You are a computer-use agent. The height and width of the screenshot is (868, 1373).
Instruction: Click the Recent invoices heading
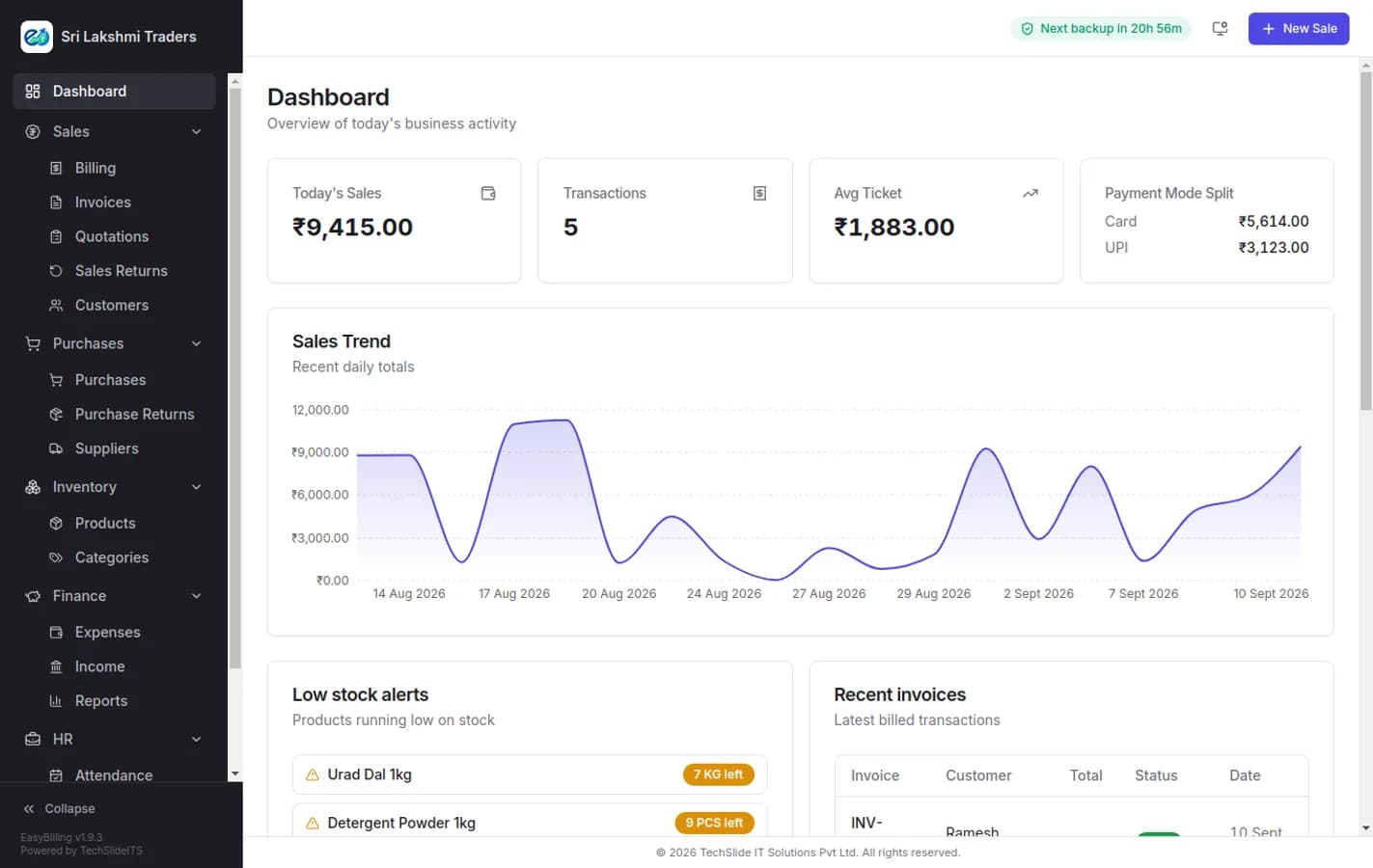899,694
